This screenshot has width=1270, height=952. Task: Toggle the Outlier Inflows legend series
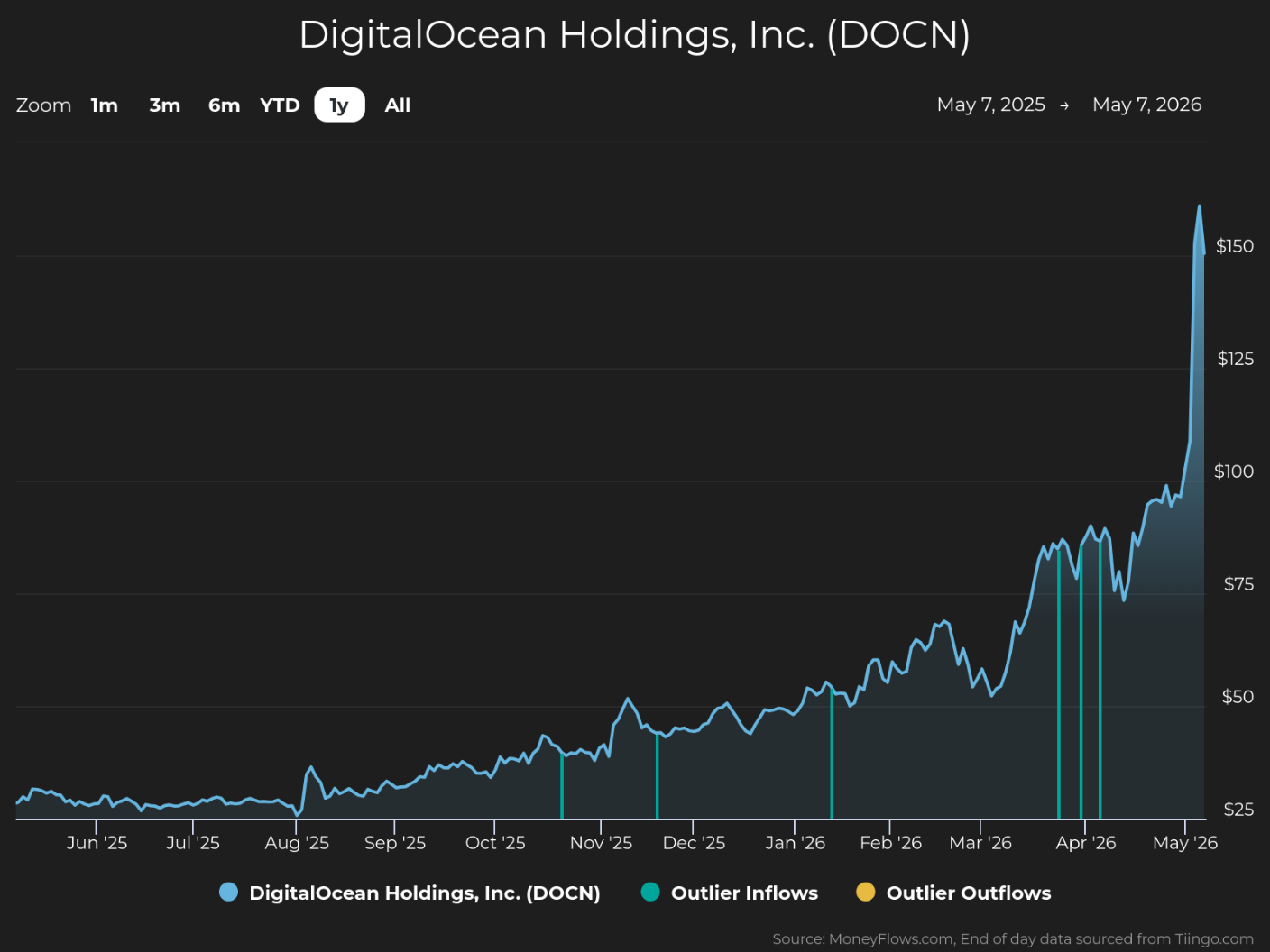[x=730, y=892]
